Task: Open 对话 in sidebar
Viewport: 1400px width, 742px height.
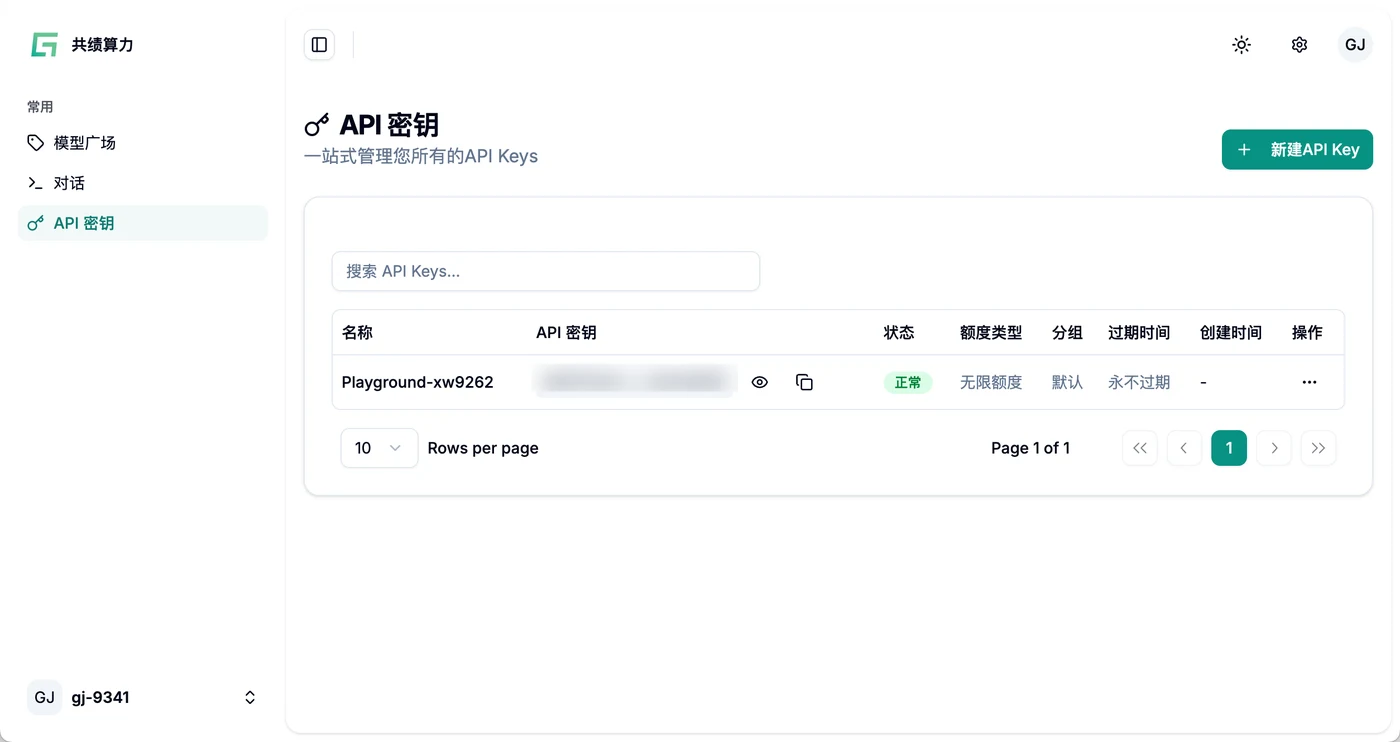Action: point(143,183)
